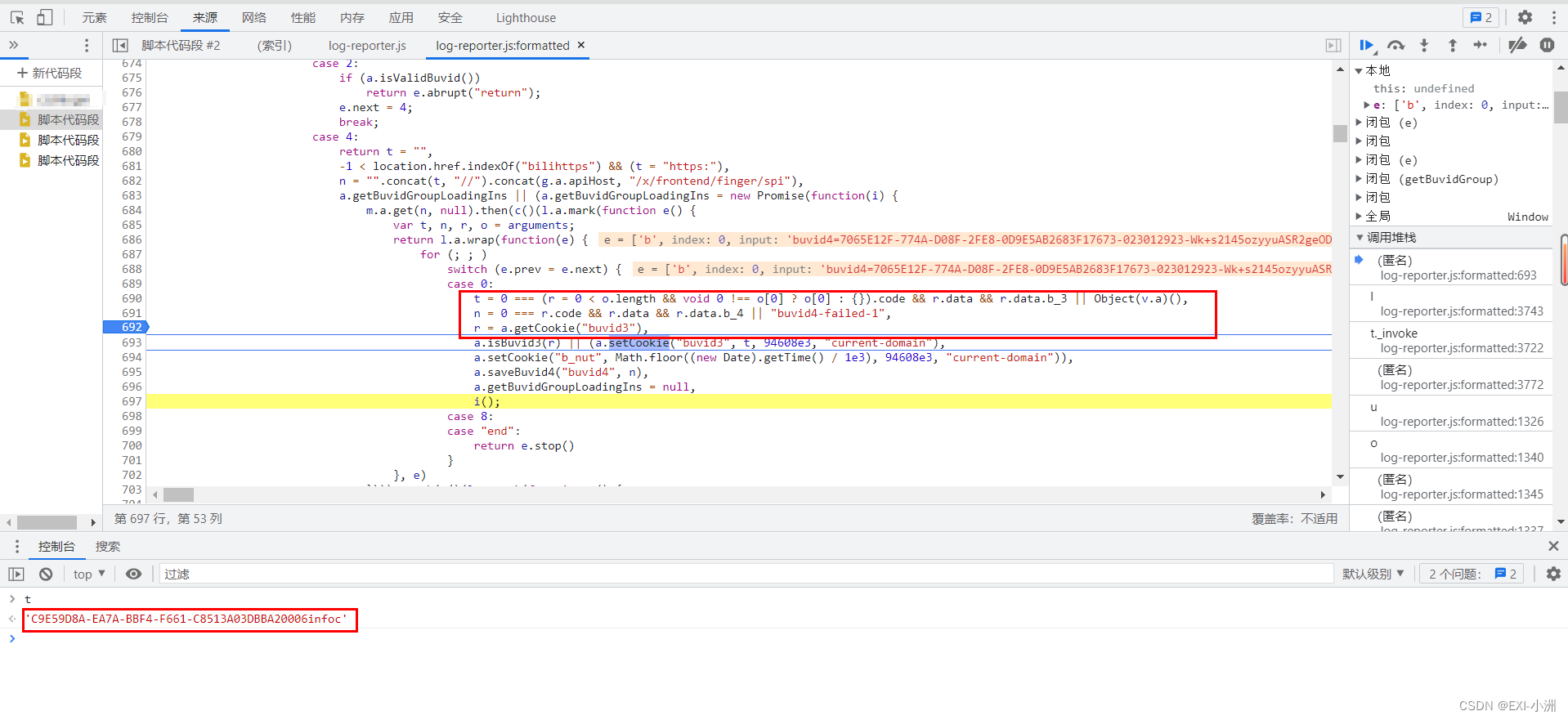
Task: Clear the console output
Action: [46, 575]
